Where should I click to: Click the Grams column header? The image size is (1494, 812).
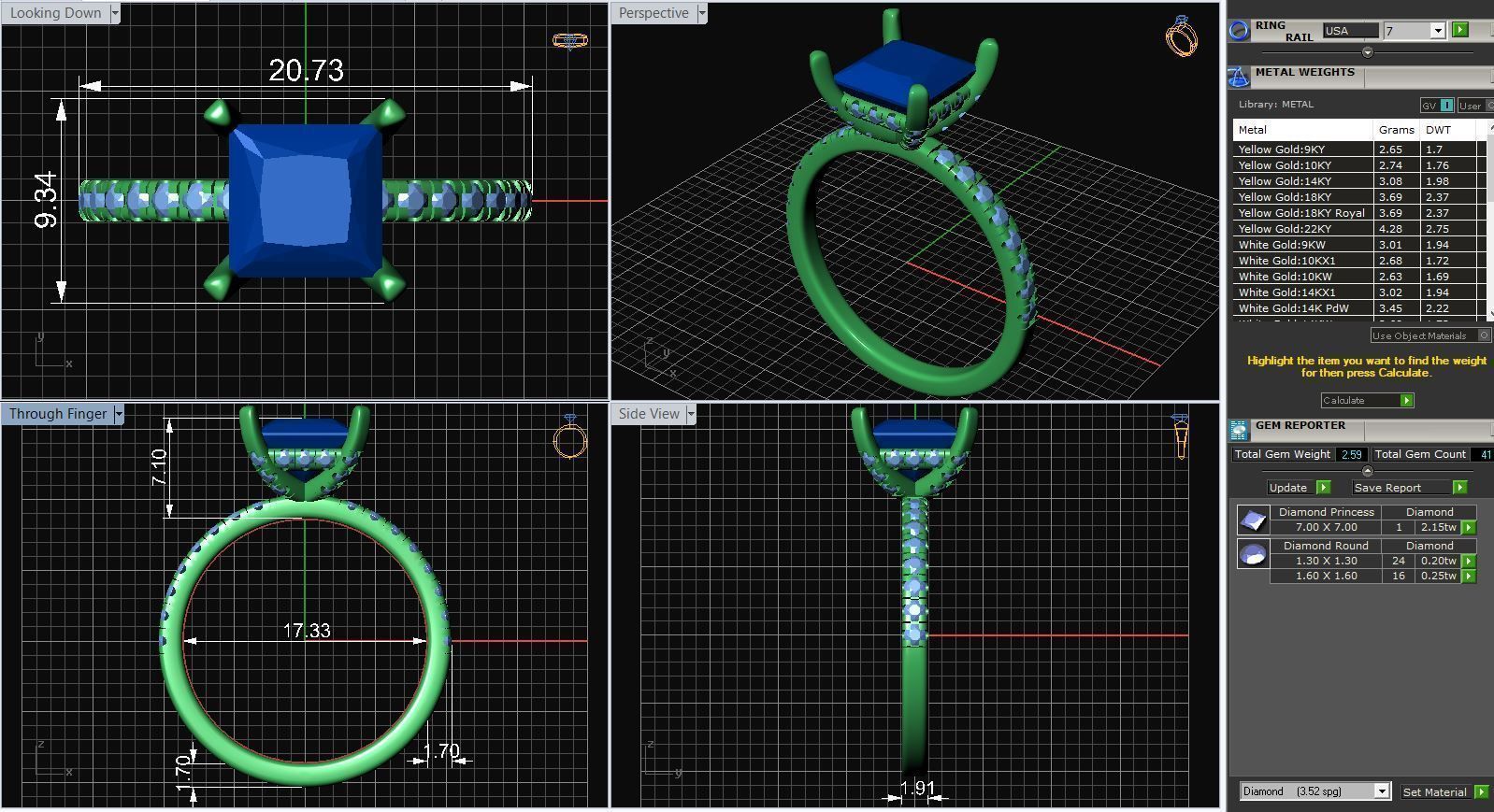1397,130
